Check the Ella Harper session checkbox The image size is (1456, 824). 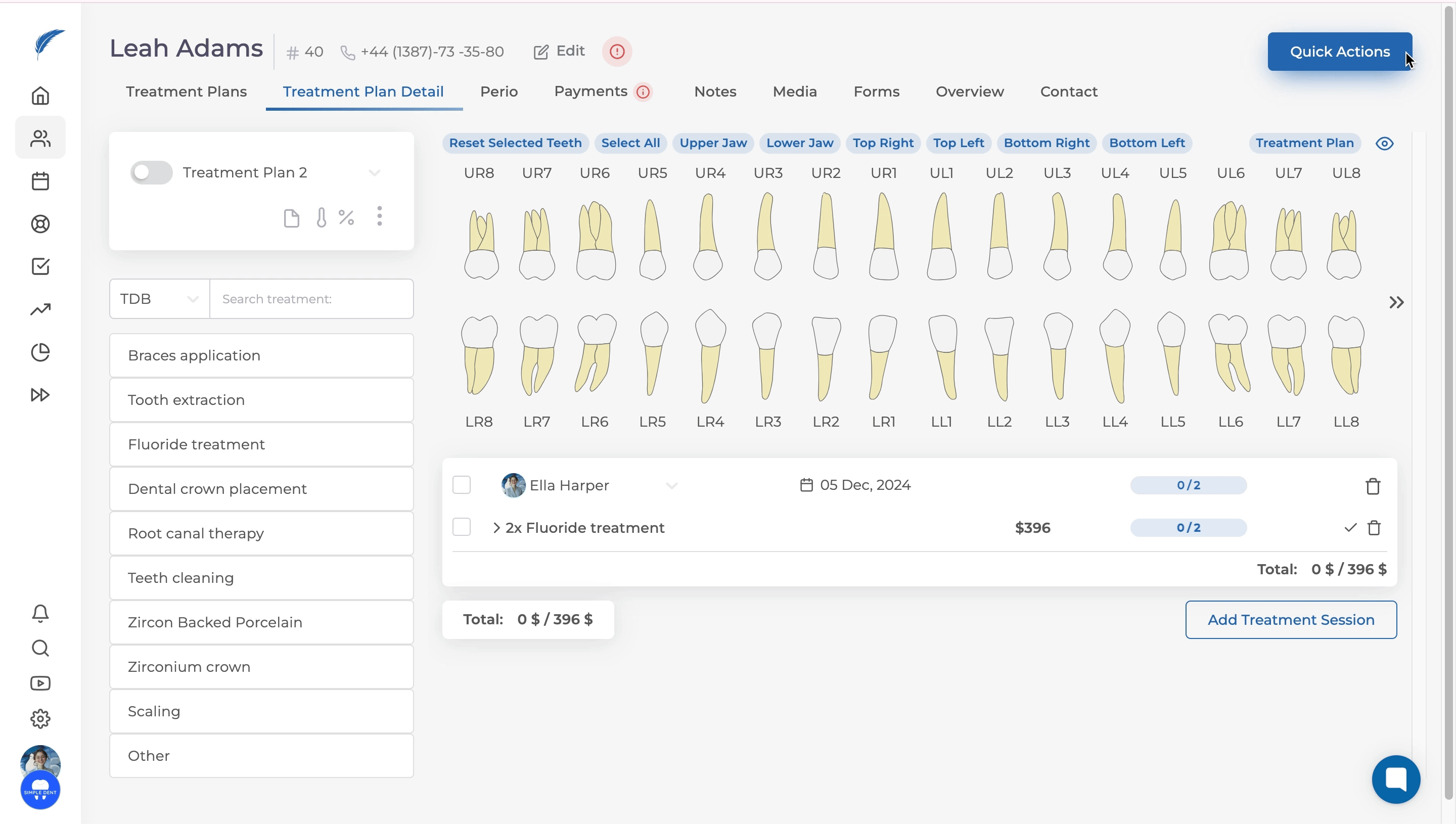point(462,485)
